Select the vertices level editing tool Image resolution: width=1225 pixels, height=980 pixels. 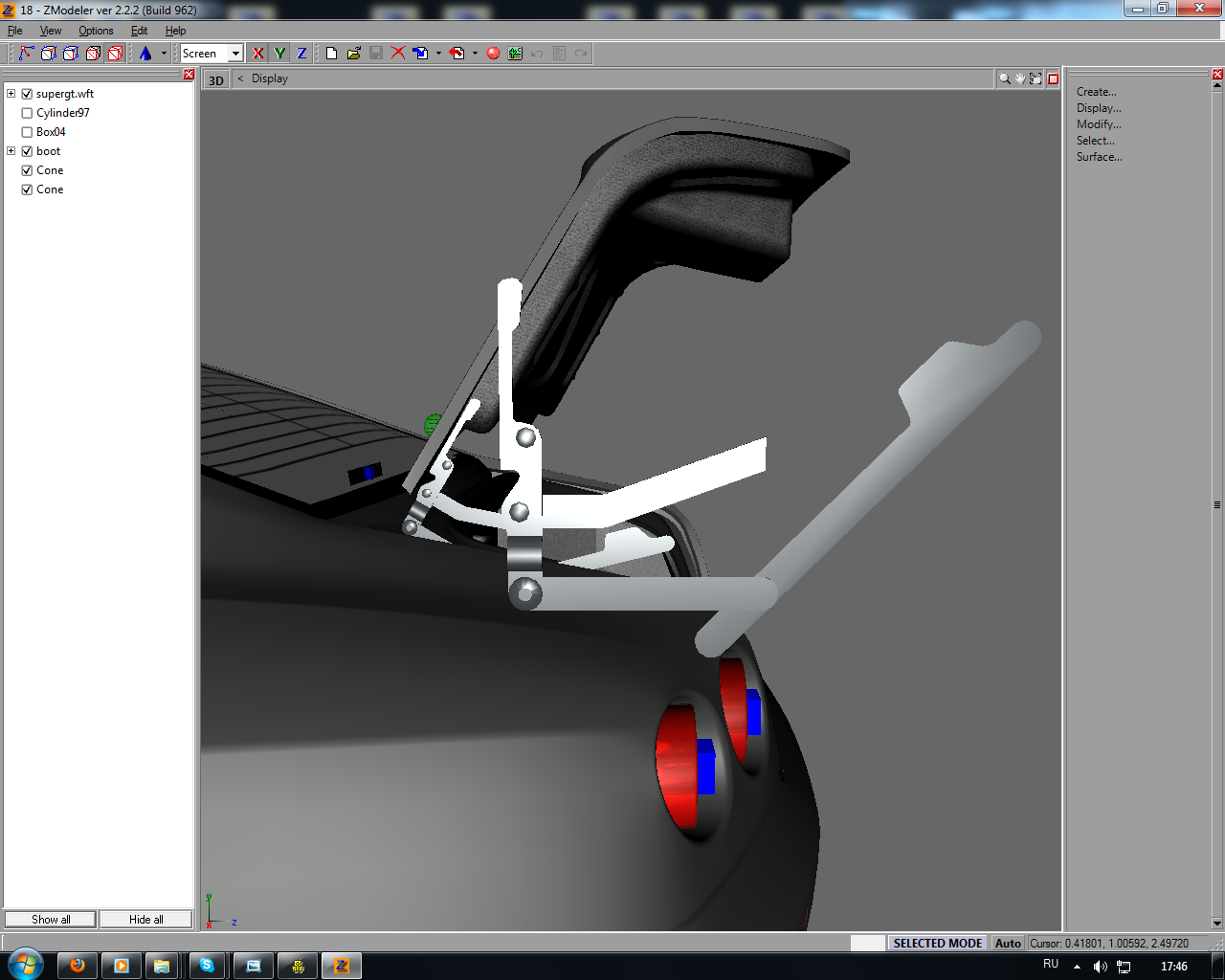point(27,54)
